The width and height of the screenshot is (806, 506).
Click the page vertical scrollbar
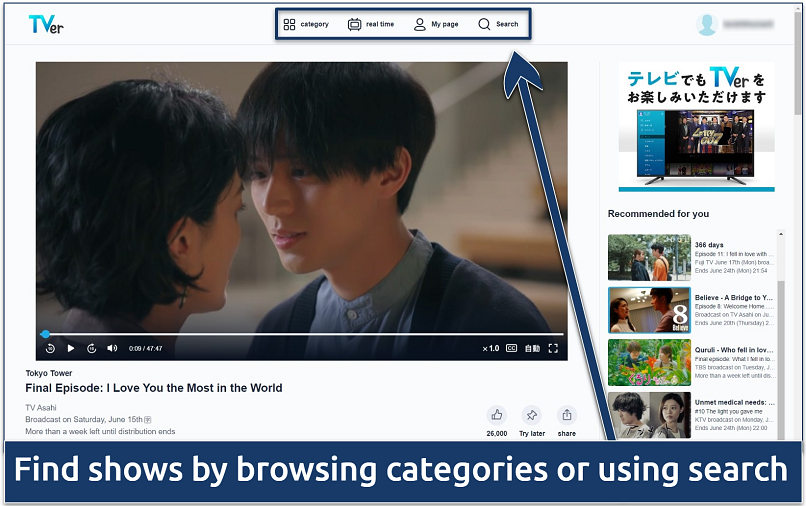798,62
